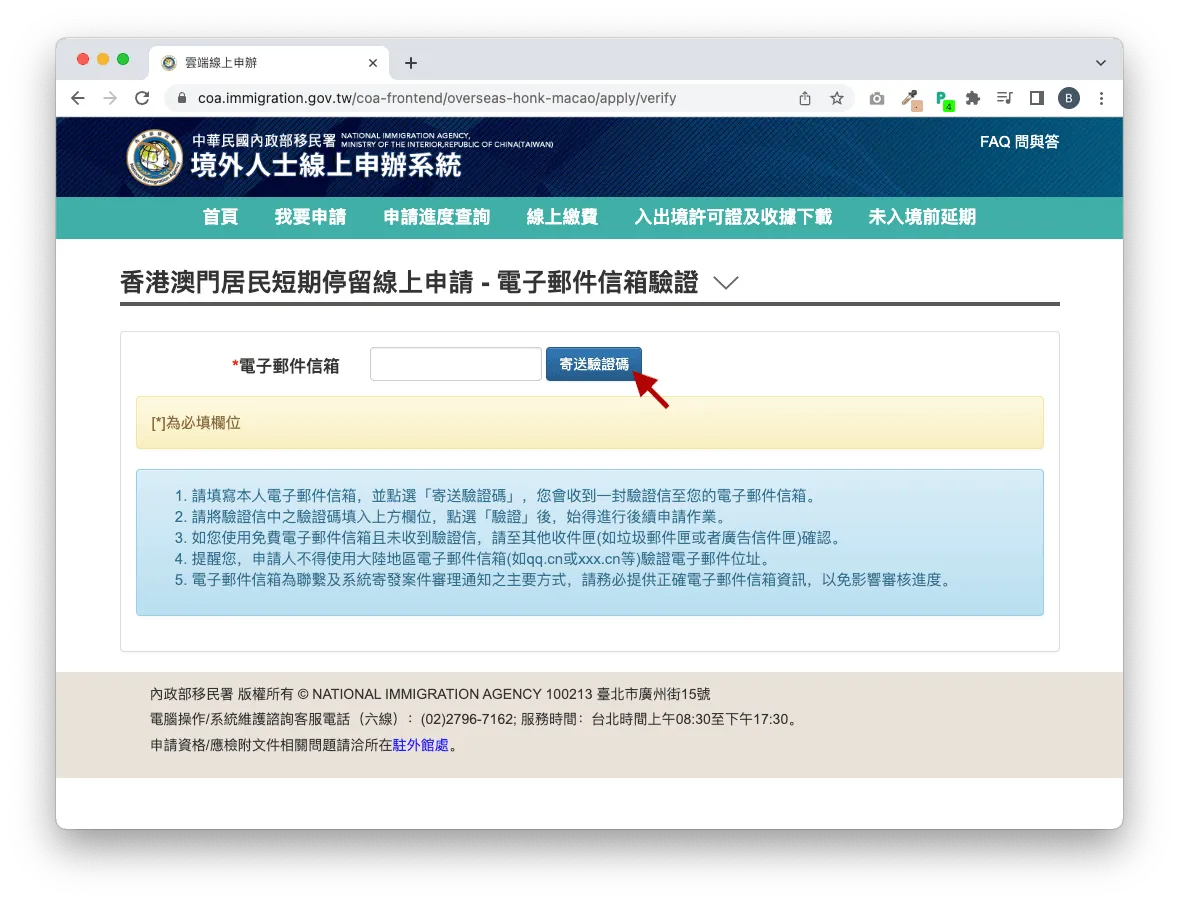
Task: Go to 線上繳費 in navigation bar
Action: (x=562, y=217)
